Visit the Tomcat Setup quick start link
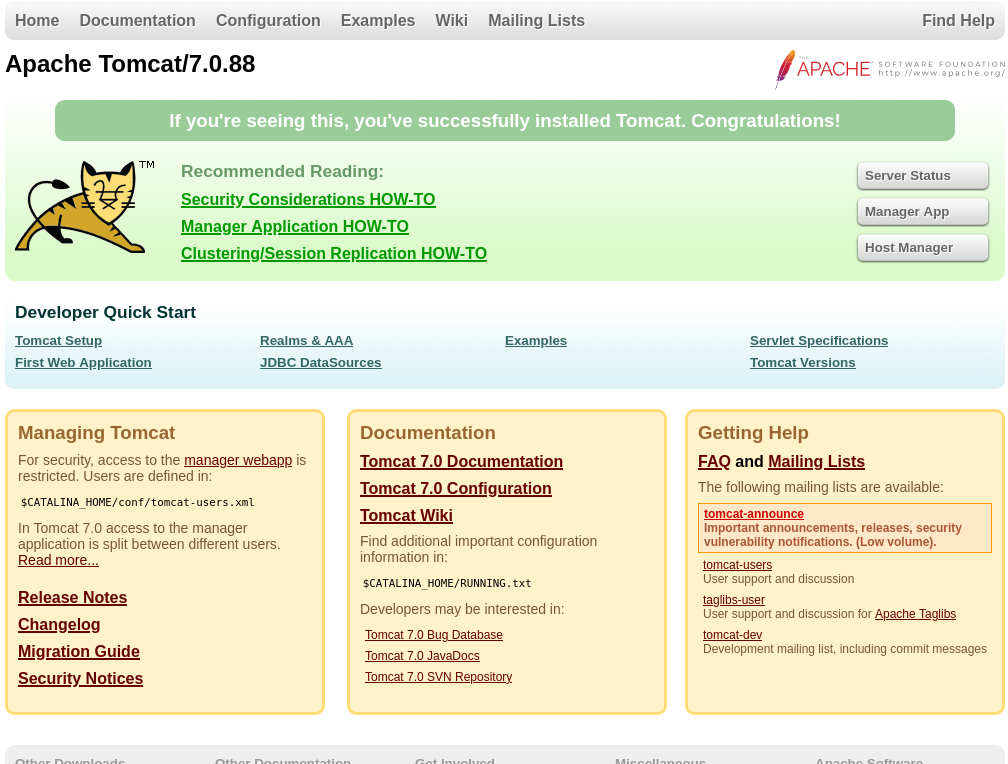Screen dimensions: 1008x764 (x=58, y=341)
